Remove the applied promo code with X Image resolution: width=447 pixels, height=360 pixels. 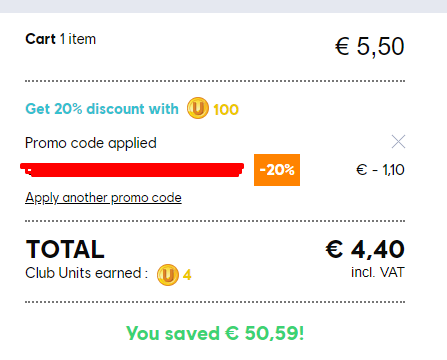pyautogui.click(x=398, y=142)
